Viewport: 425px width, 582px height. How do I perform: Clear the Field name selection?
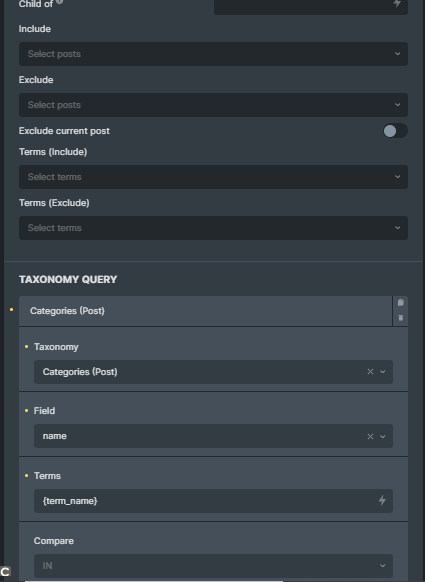pyautogui.click(x=370, y=436)
